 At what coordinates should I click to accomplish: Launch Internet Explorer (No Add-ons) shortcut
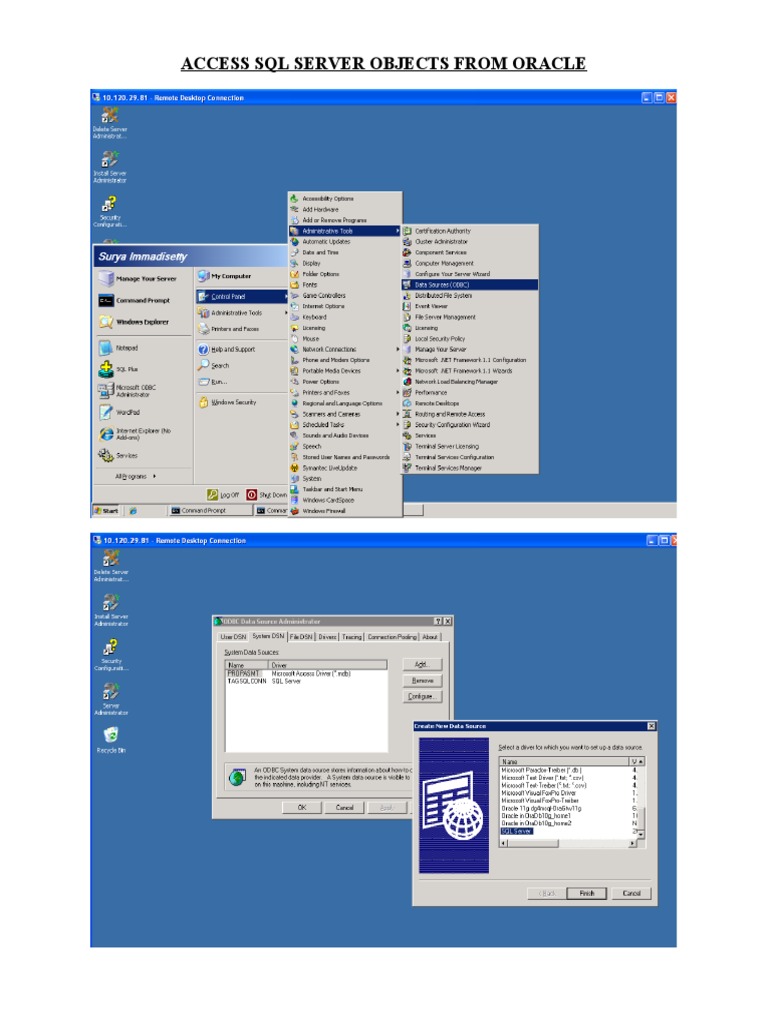[135, 434]
